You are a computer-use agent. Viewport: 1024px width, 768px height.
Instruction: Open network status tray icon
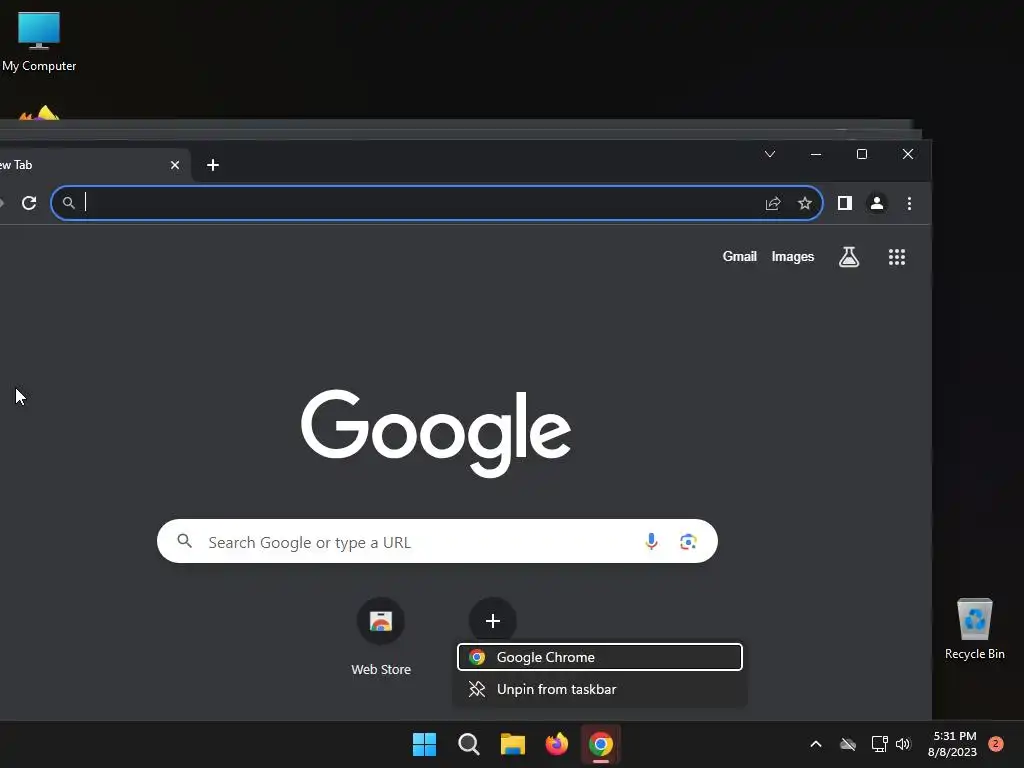(879, 744)
